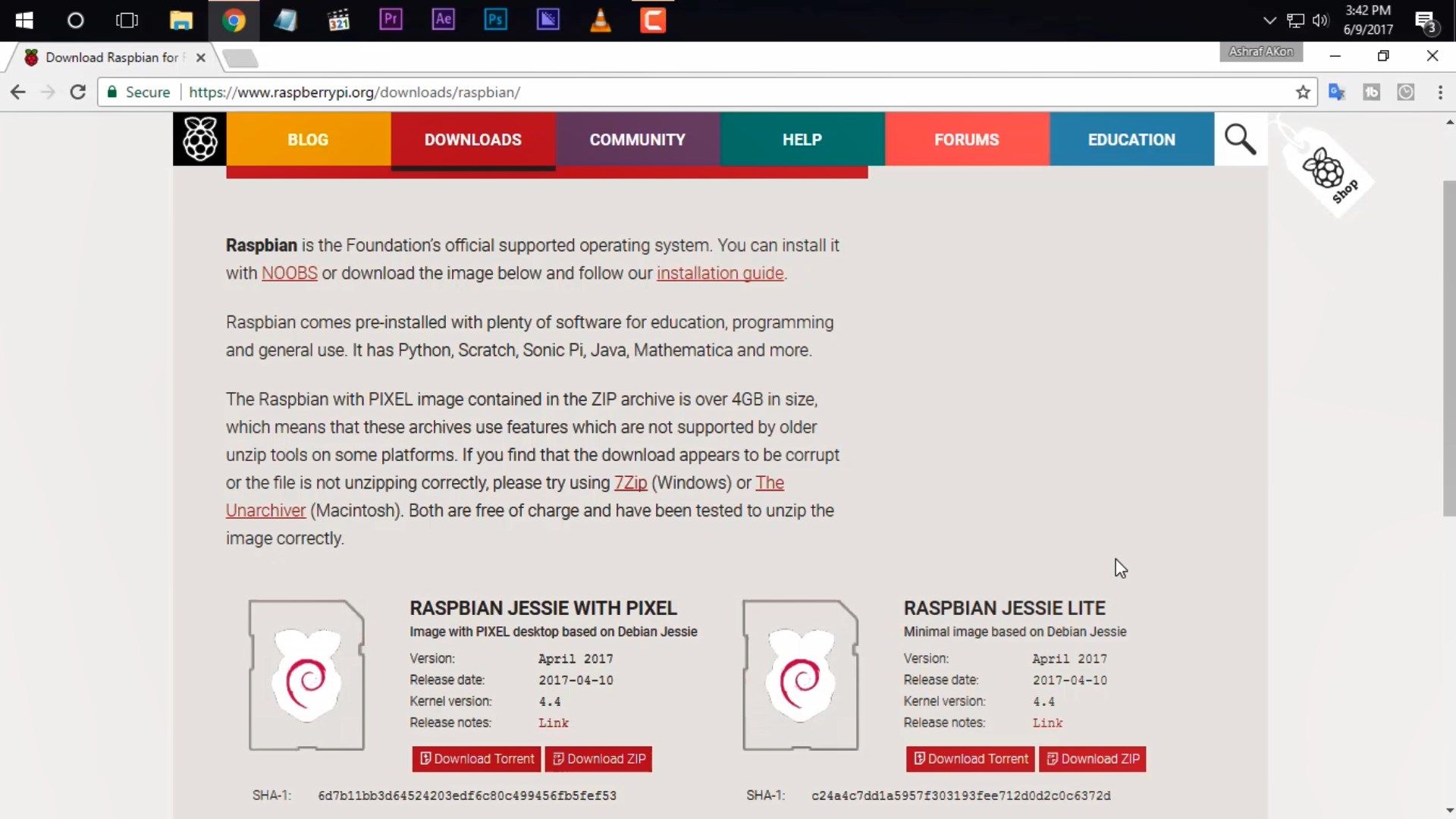Open the NOOBS hyperlink
The height and width of the screenshot is (819, 1456).
click(x=289, y=273)
